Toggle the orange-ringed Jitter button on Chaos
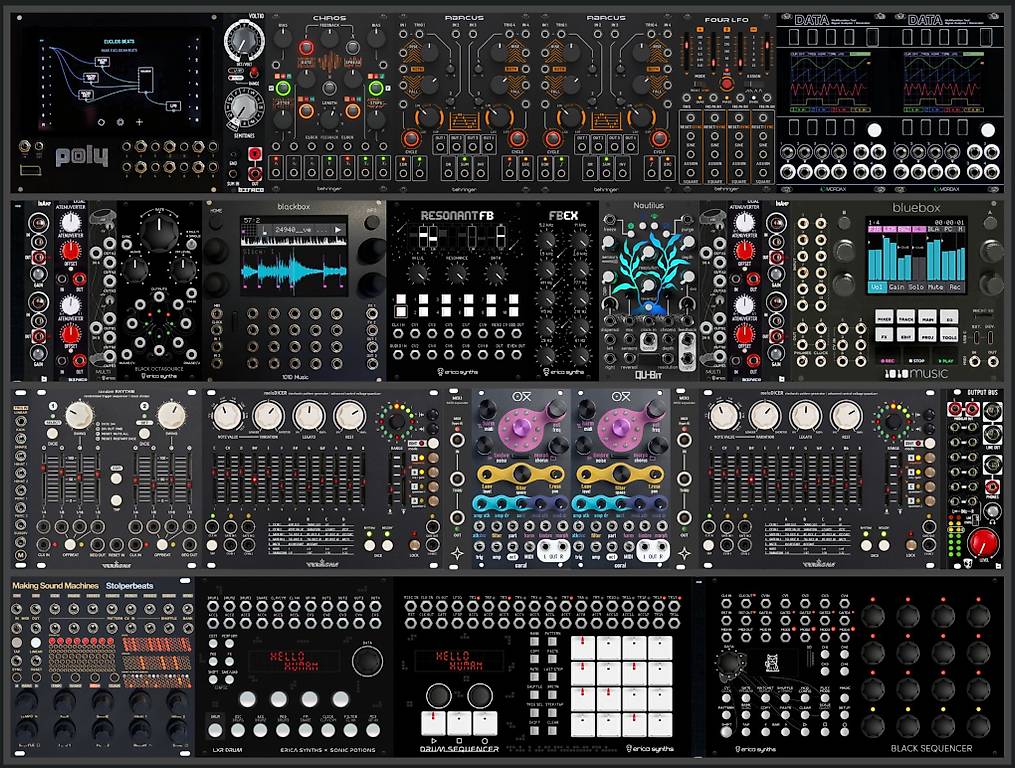 tap(306, 111)
